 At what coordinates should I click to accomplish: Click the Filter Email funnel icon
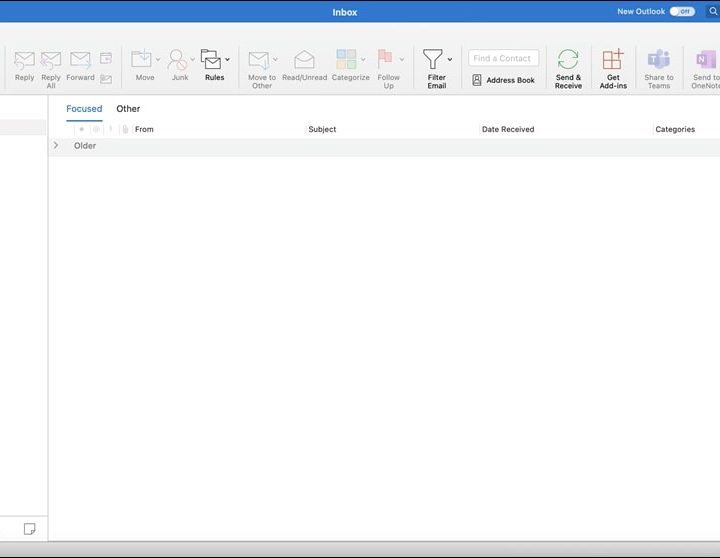pyautogui.click(x=433, y=59)
